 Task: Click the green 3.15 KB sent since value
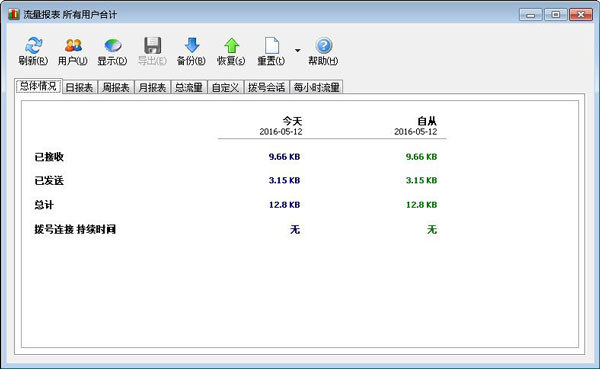[x=421, y=180]
